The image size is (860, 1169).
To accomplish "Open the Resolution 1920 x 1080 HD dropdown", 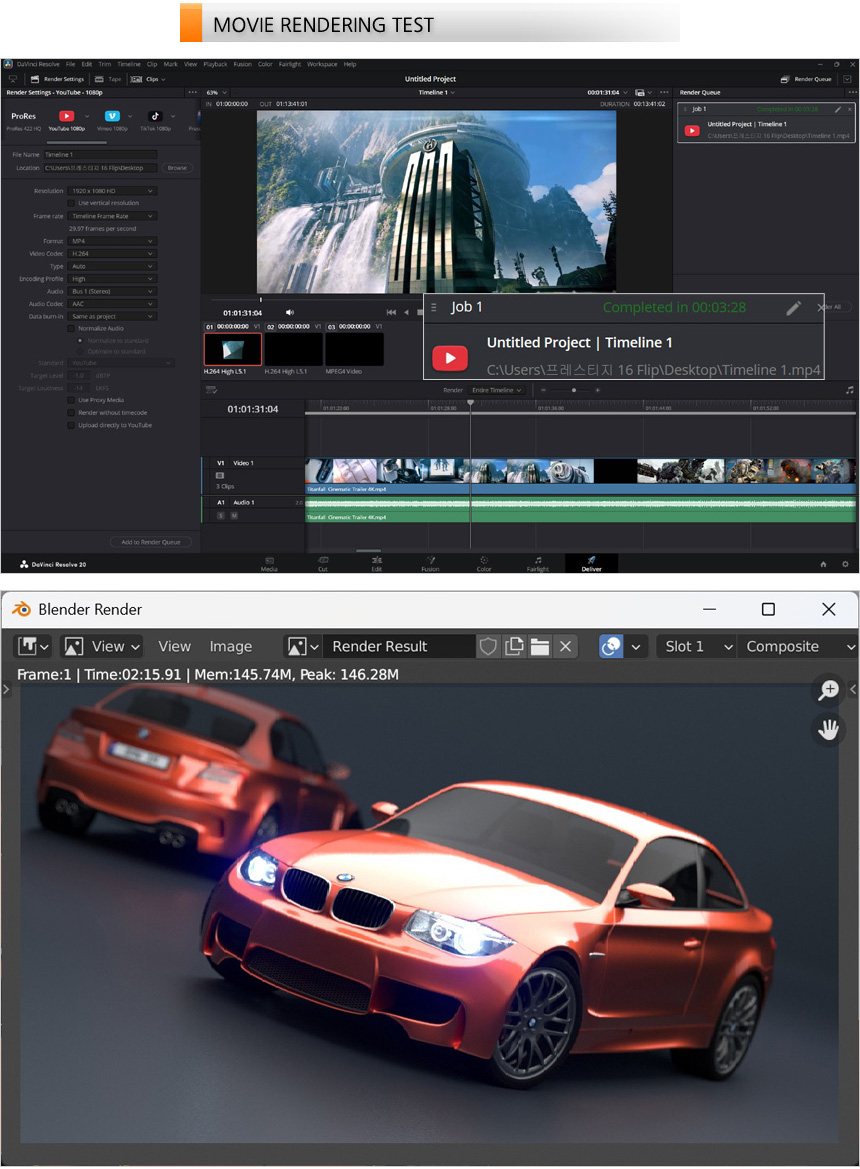I will click(x=112, y=190).
